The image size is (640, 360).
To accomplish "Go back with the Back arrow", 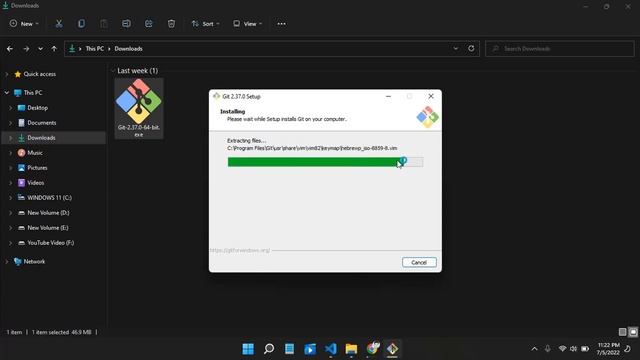I will [x=10, y=49].
